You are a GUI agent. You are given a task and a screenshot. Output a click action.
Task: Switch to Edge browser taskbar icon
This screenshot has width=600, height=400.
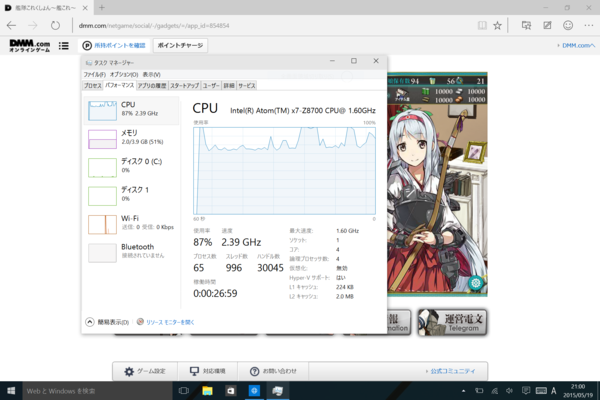click(x=254, y=391)
